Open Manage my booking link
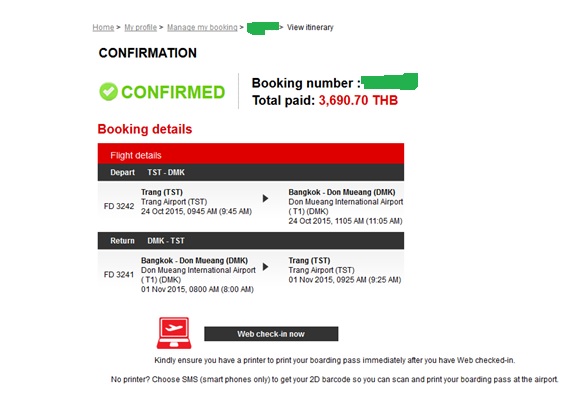 coord(202,27)
